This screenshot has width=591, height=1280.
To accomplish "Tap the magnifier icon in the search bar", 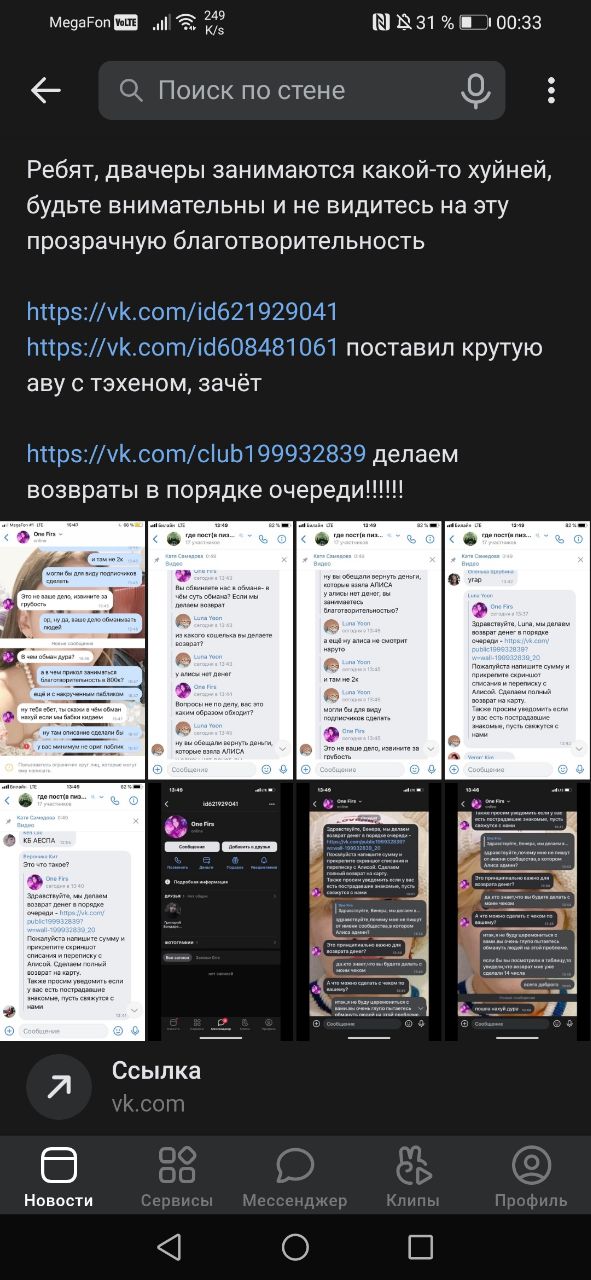I will [131, 91].
